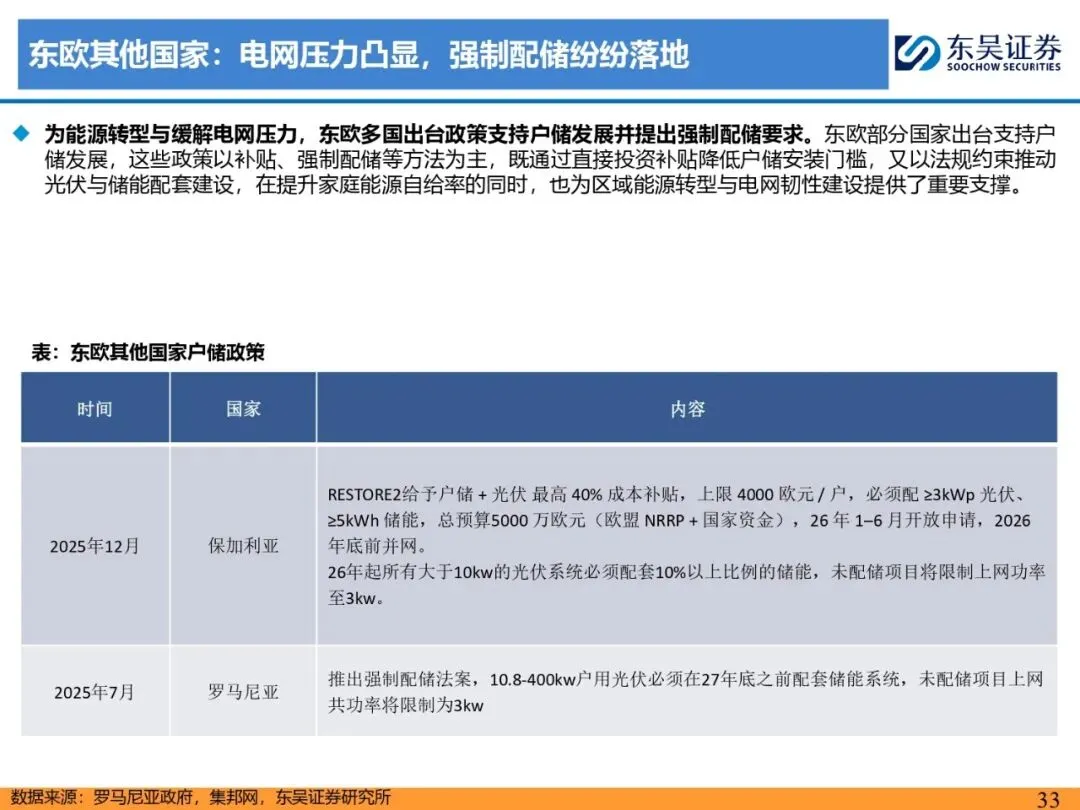Click the 罗马尼亚 country cell
The width and height of the screenshot is (1080, 810).
(x=243, y=692)
